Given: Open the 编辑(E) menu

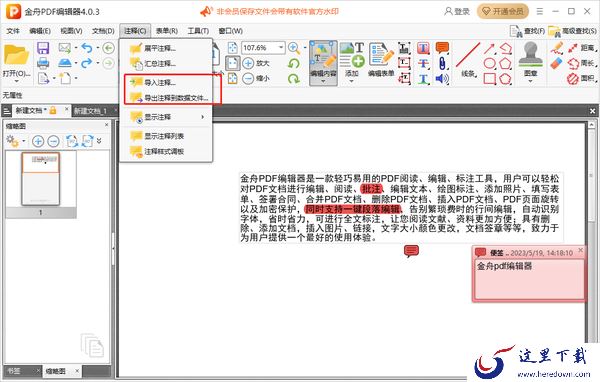Looking at the screenshot, I should 40,31.
